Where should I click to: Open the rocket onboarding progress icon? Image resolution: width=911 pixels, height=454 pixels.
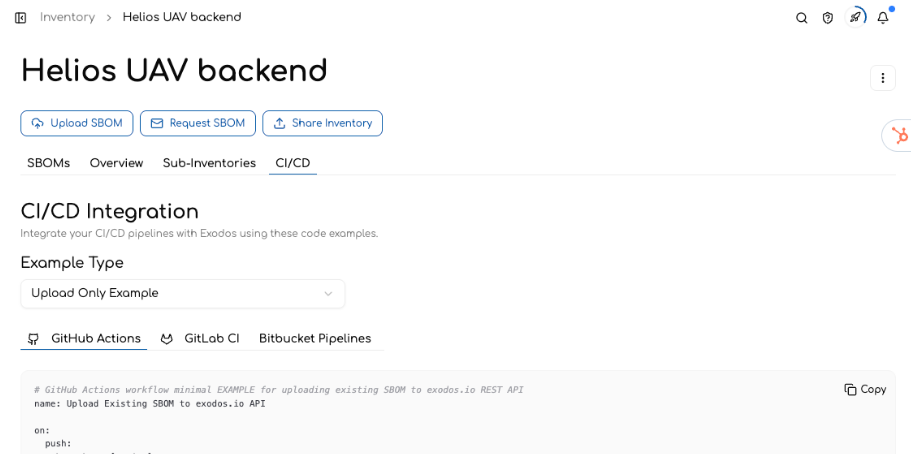pos(855,17)
